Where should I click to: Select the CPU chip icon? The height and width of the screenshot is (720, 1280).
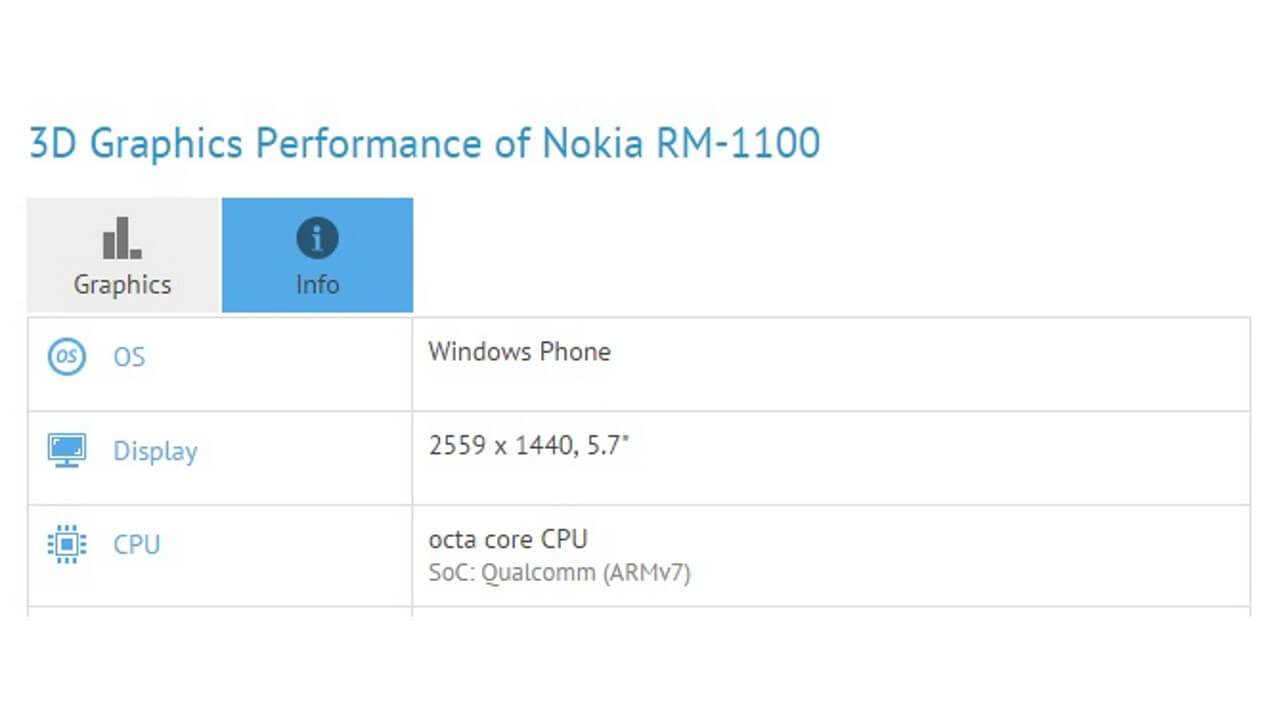click(66, 543)
